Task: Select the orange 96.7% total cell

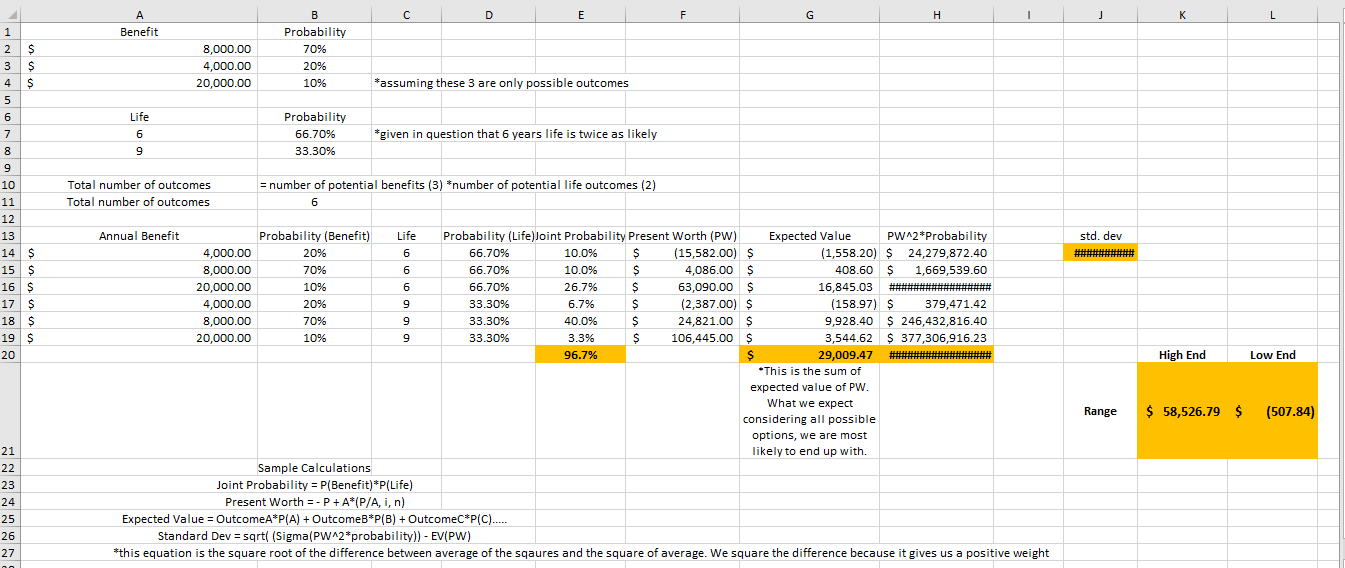Action: coord(580,355)
